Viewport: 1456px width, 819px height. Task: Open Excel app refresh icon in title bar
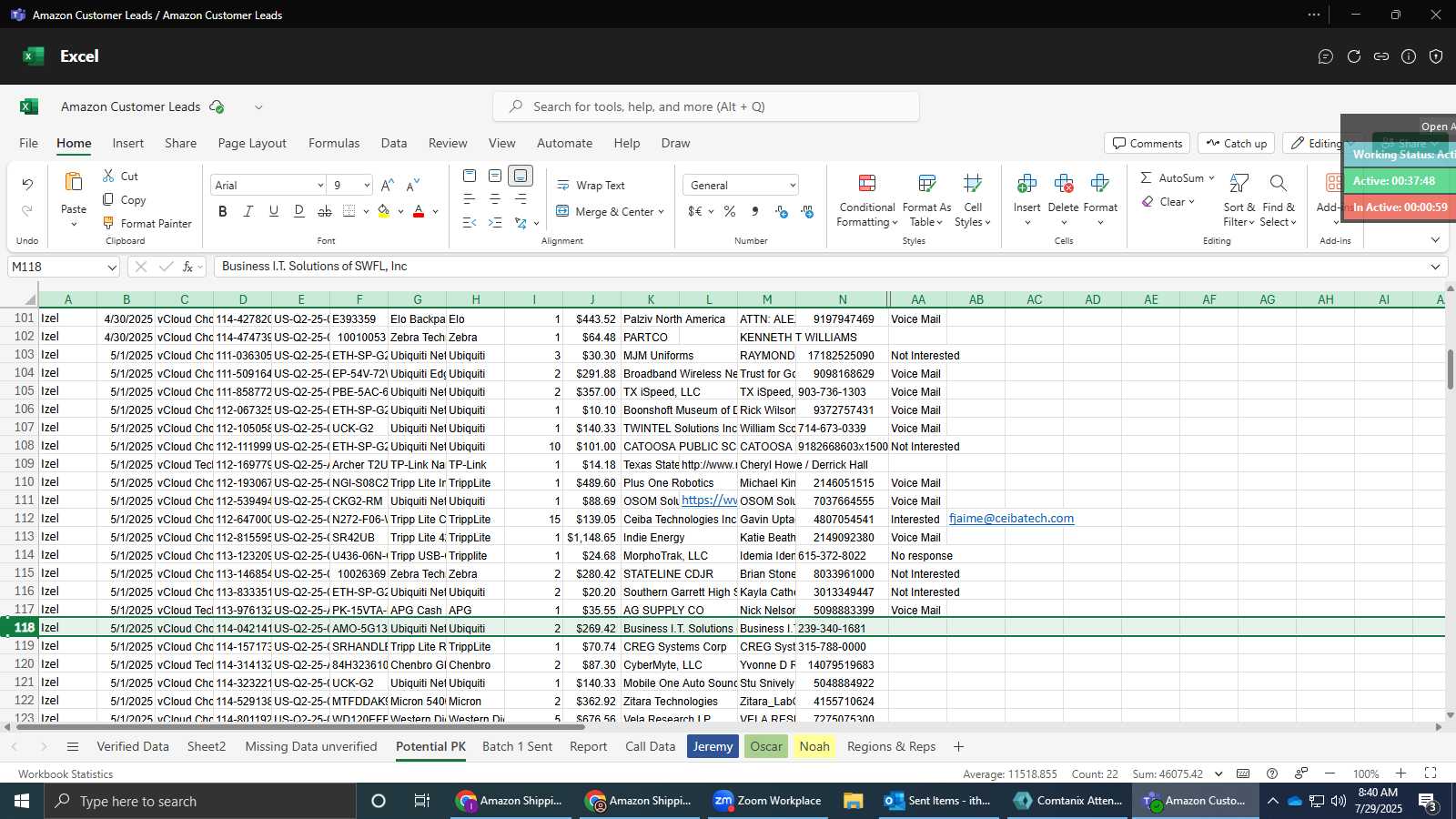point(1354,56)
